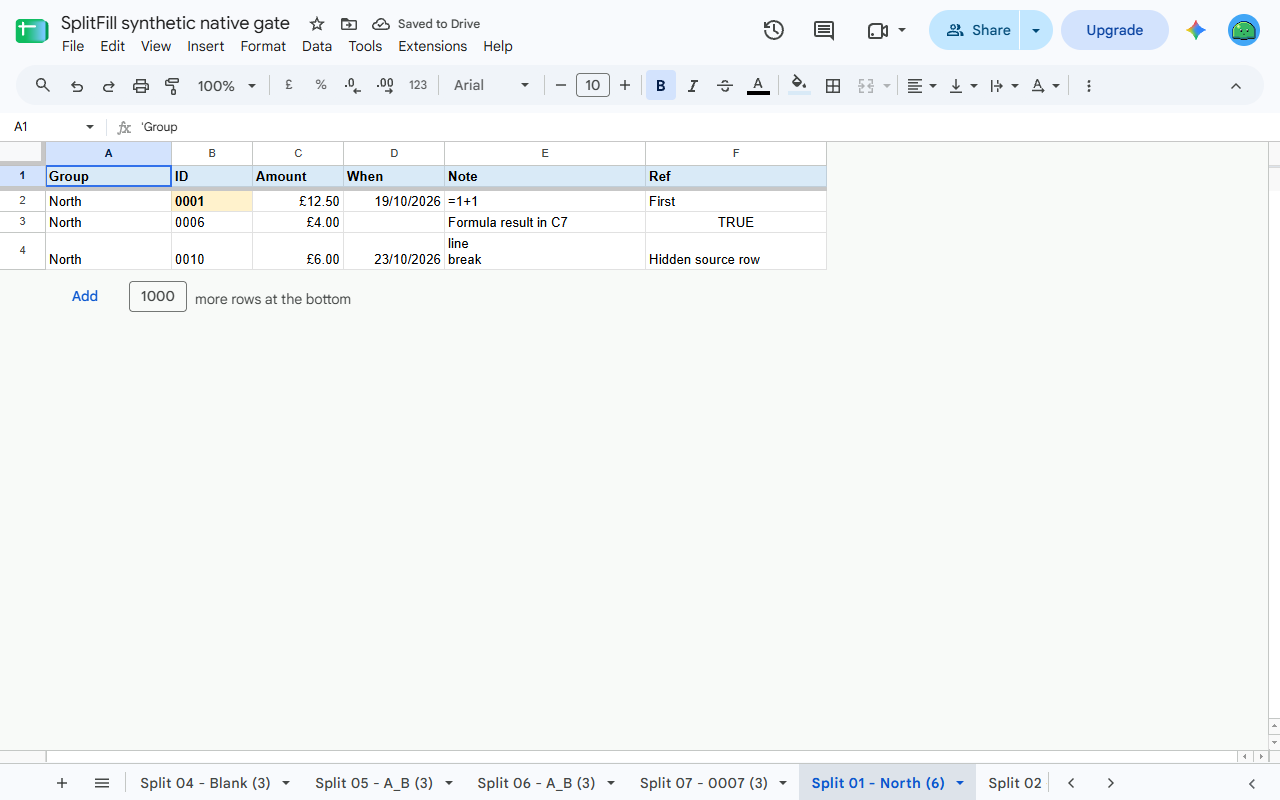Open the comments panel icon
Viewport: 1280px width, 800px height.
point(824,30)
